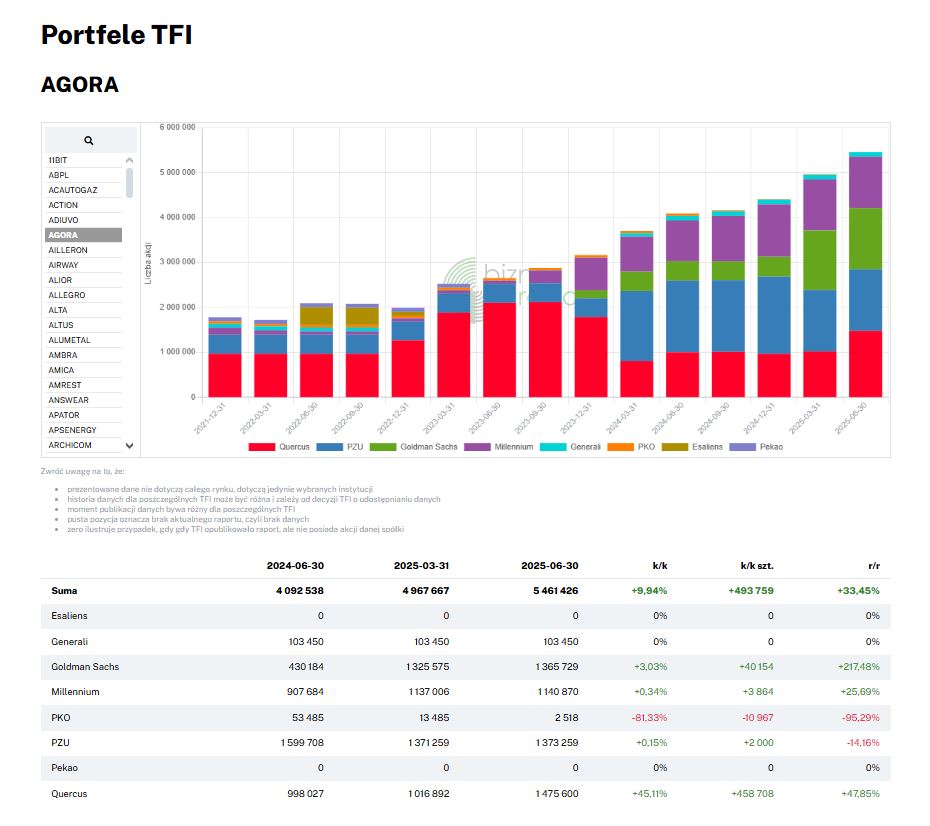Click the Pekao legend label
The width and height of the screenshot is (930, 826).
click(x=771, y=447)
